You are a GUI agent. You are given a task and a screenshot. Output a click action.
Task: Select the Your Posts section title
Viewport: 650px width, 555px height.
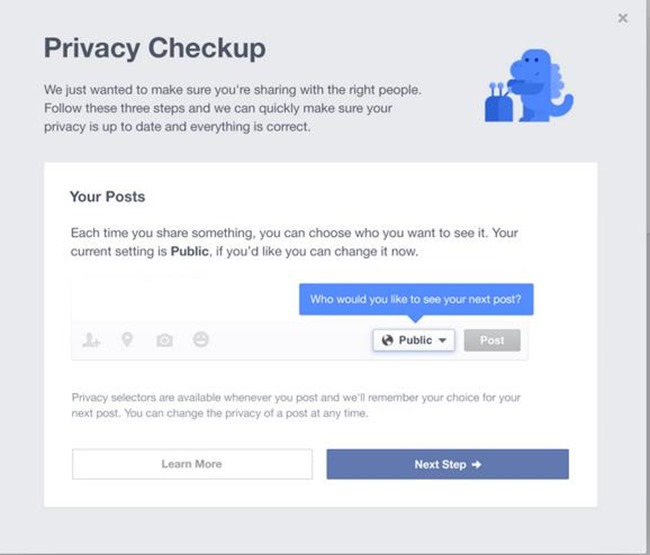tap(107, 196)
